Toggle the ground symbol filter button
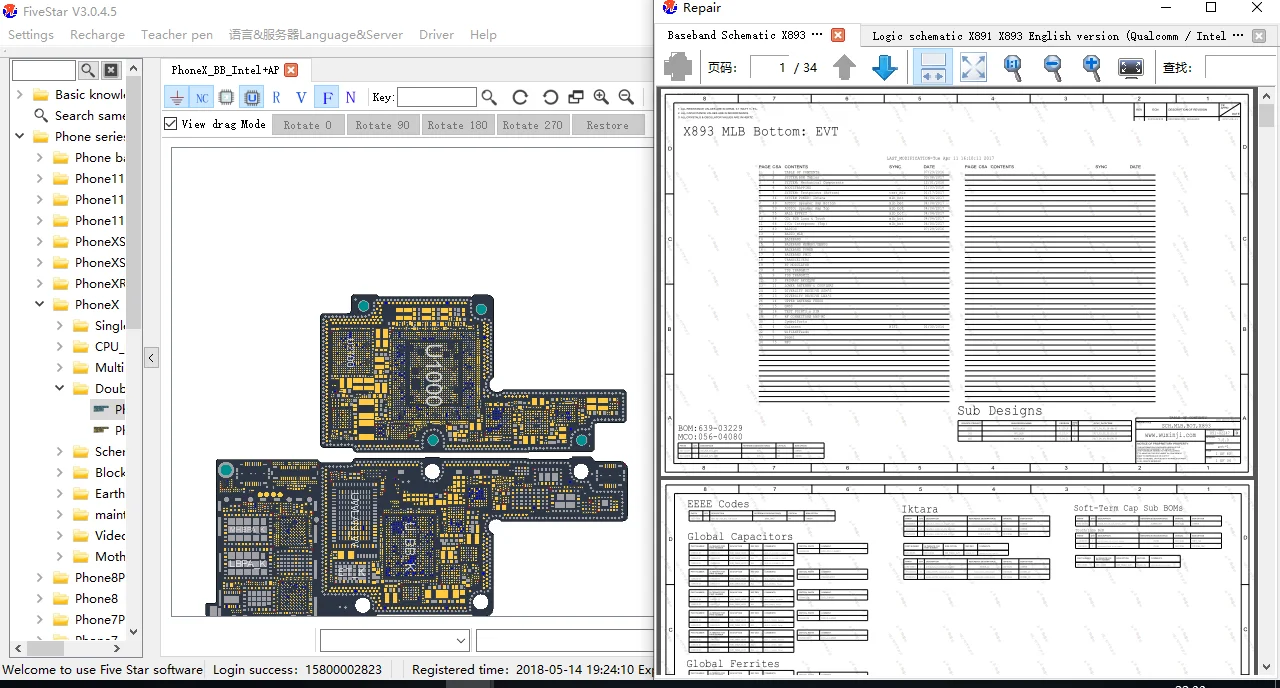The image size is (1280, 688). pyautogui.click(x=177, y=97)
